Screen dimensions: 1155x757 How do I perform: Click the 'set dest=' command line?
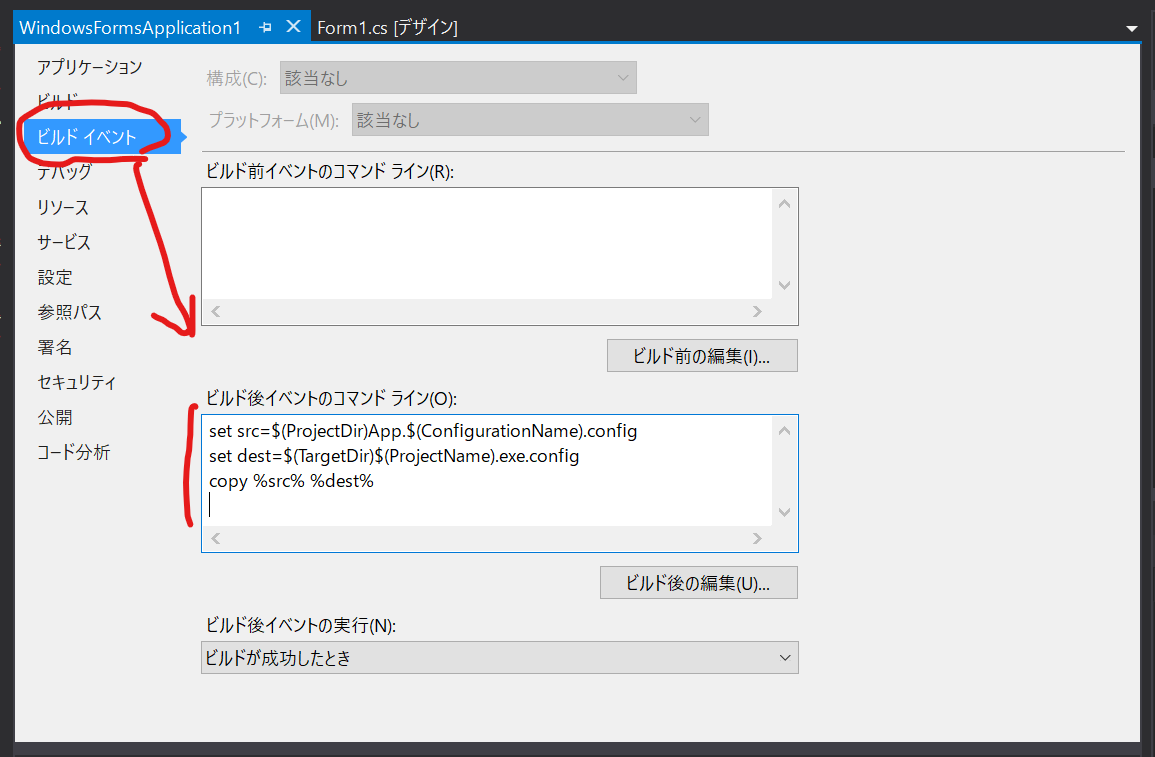tap(394, 456)
